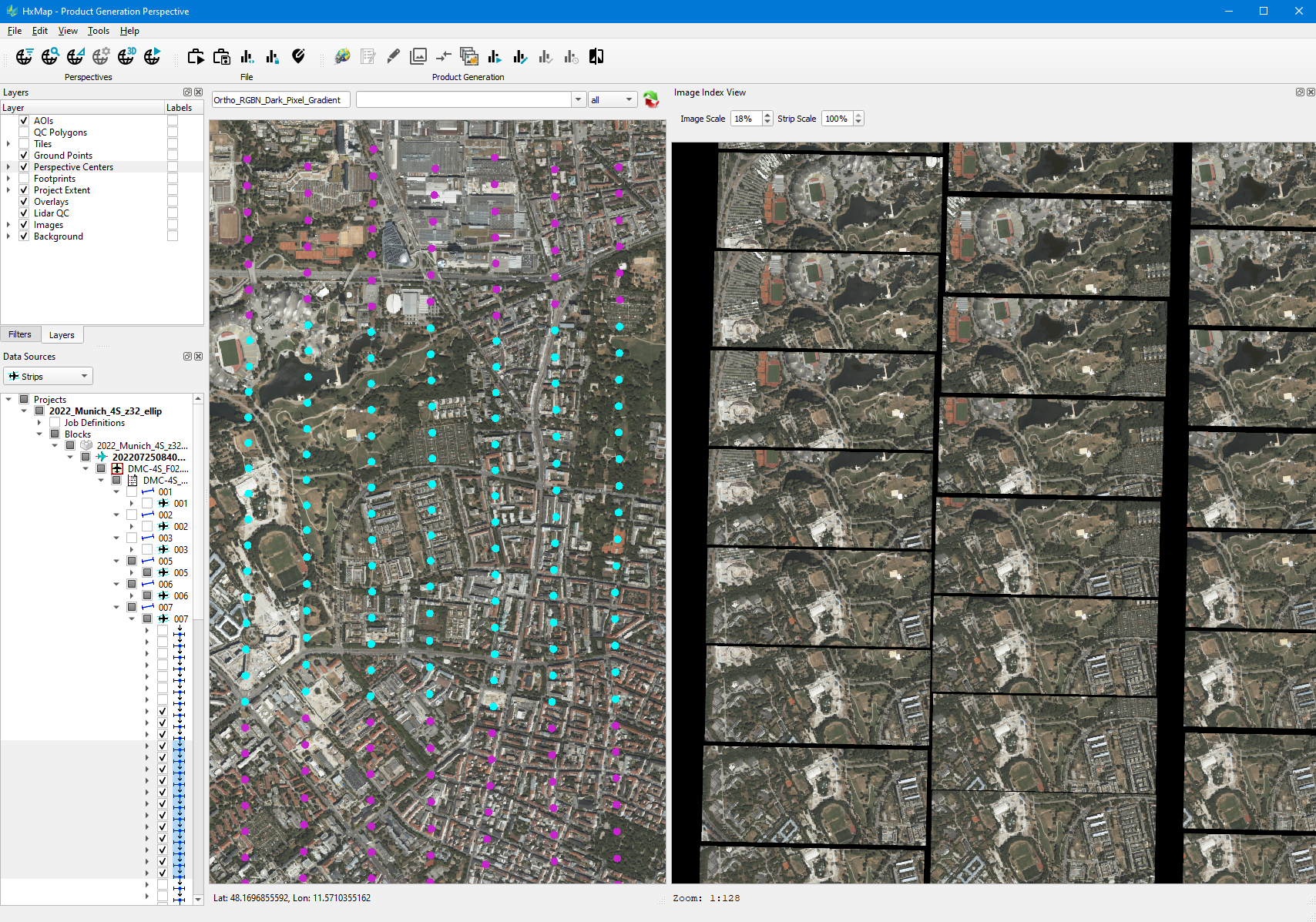Click the location pin checkmark icon

(x=298, y=56)
